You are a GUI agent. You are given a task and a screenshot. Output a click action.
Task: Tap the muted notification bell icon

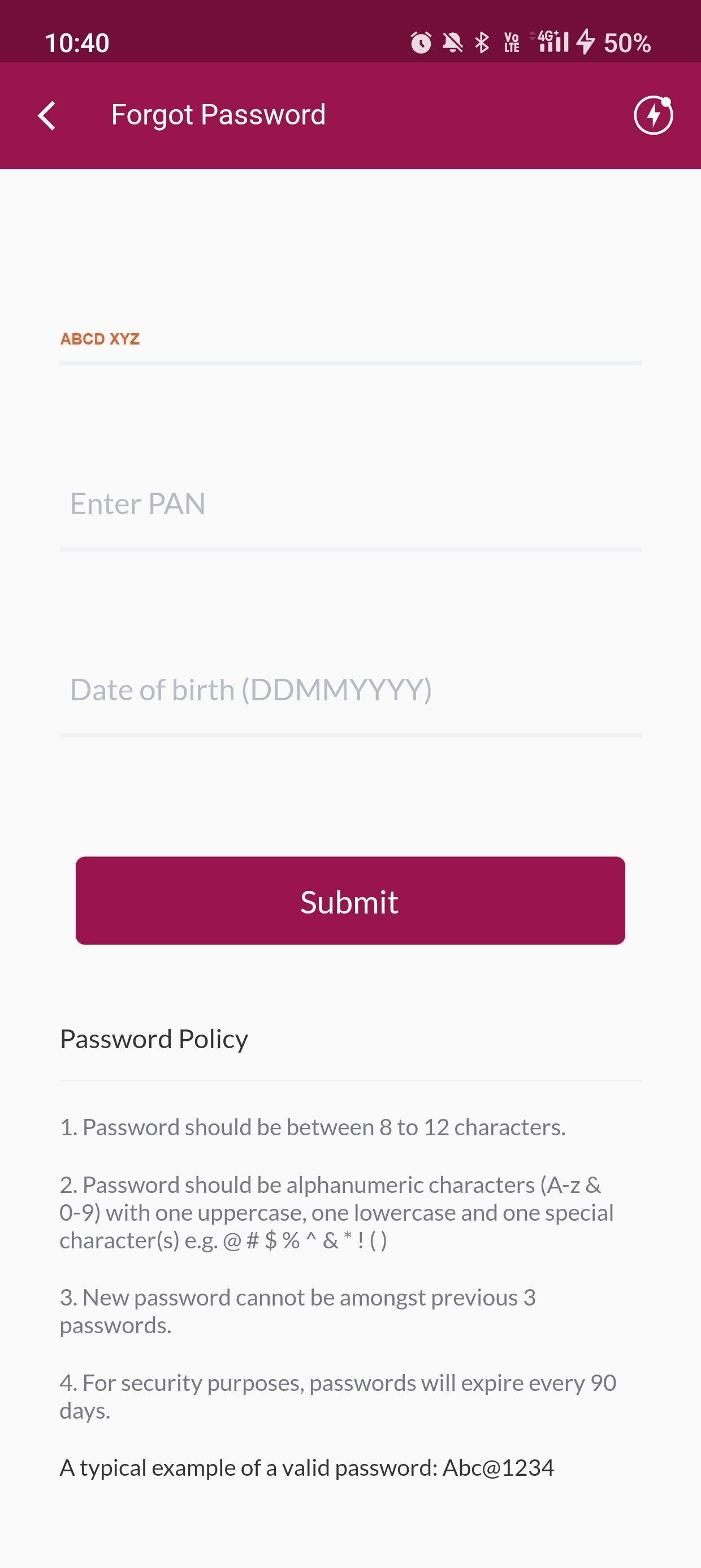click(452, 42)
